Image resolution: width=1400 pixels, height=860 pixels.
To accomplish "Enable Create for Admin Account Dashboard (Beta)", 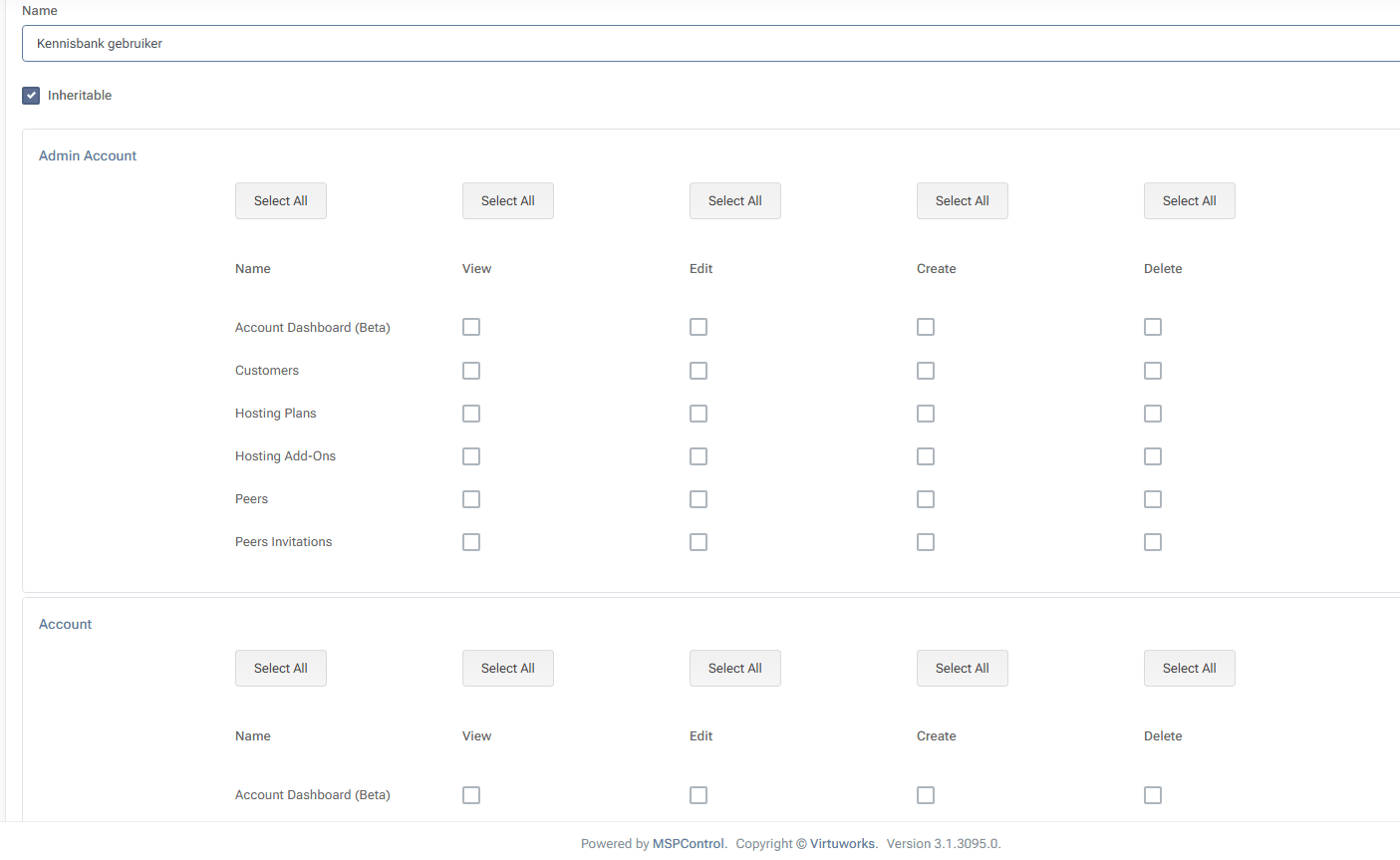I will (926, 327).
